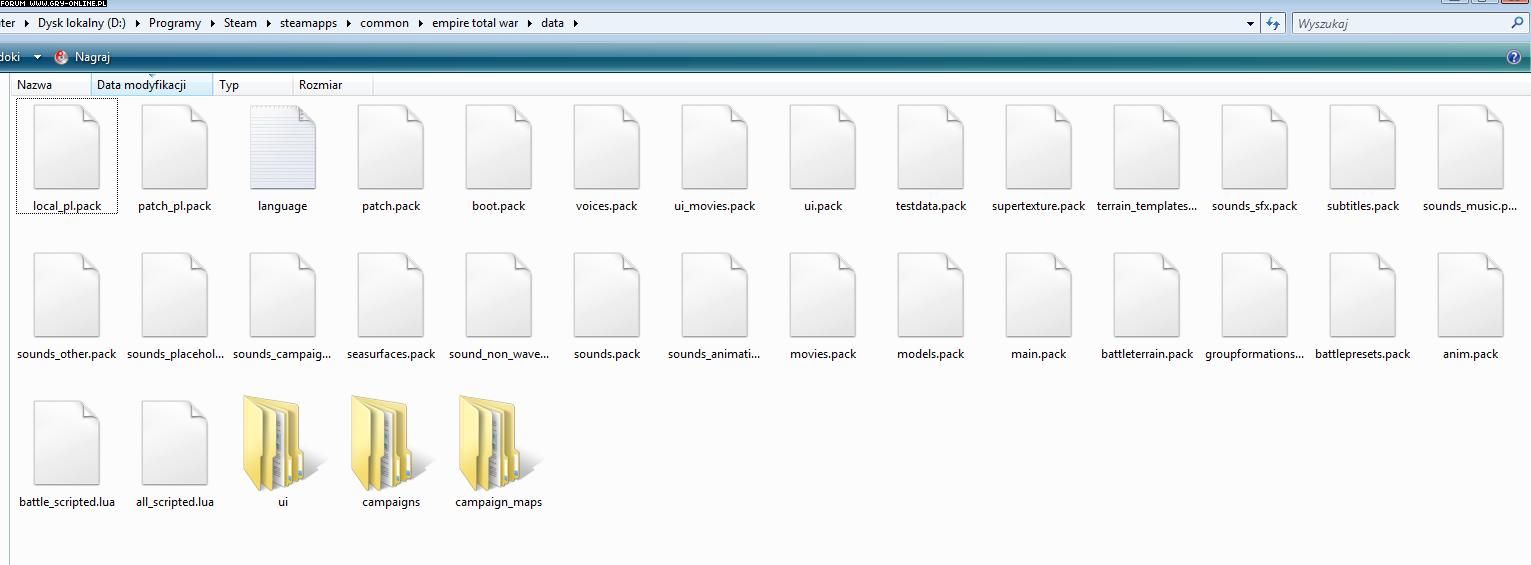Navigate to steamapps breadcrumb
Screen dimensions: 1531x565
click(308, 23)
